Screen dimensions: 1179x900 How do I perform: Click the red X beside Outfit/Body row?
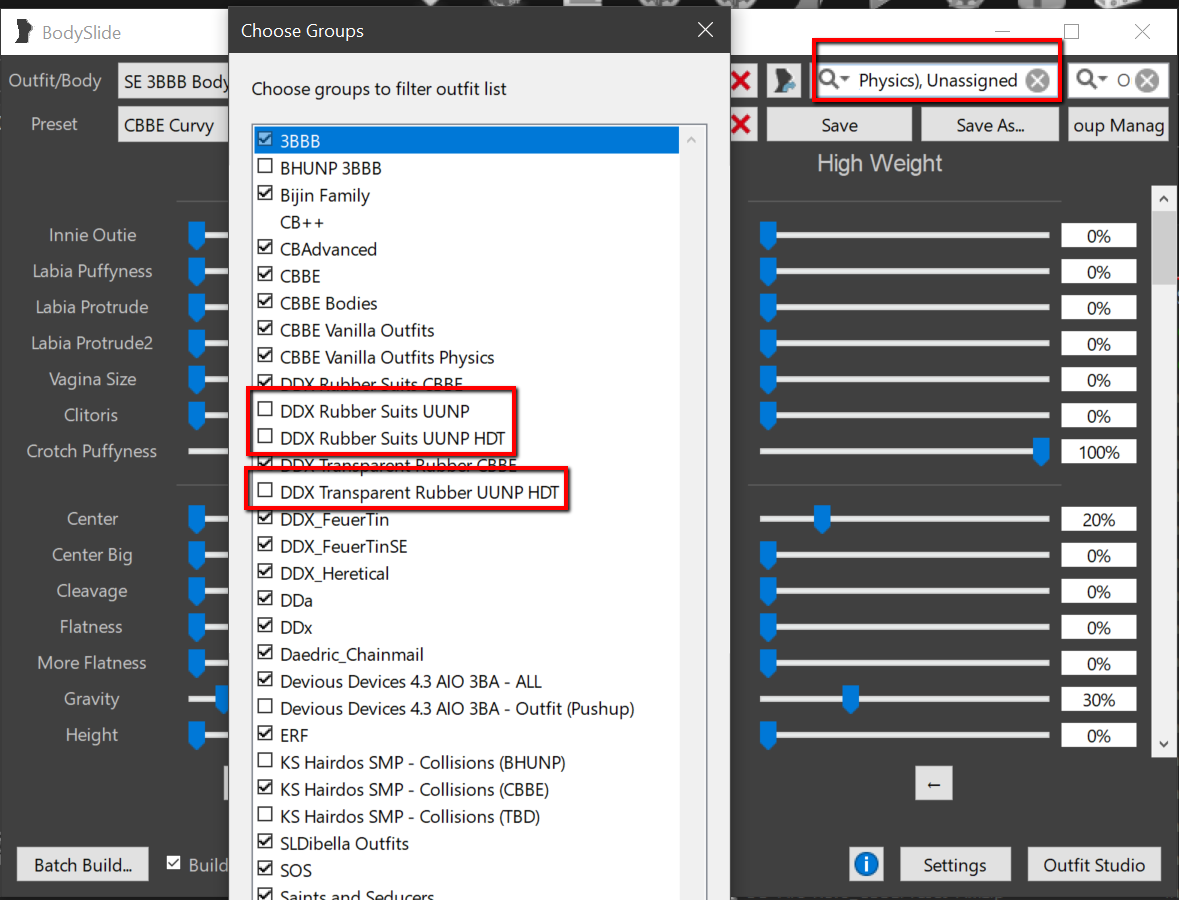click(x=741, y=80)
